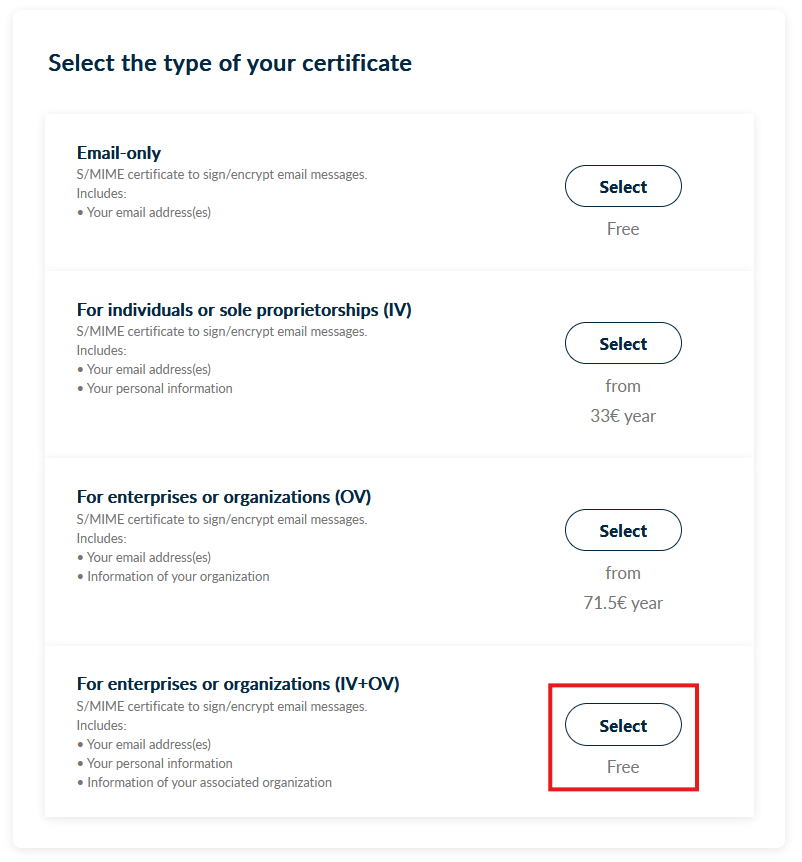
Task: Click the "For enterprises or organizations (IV+OV)" title
Action: (x=238, y=684)
